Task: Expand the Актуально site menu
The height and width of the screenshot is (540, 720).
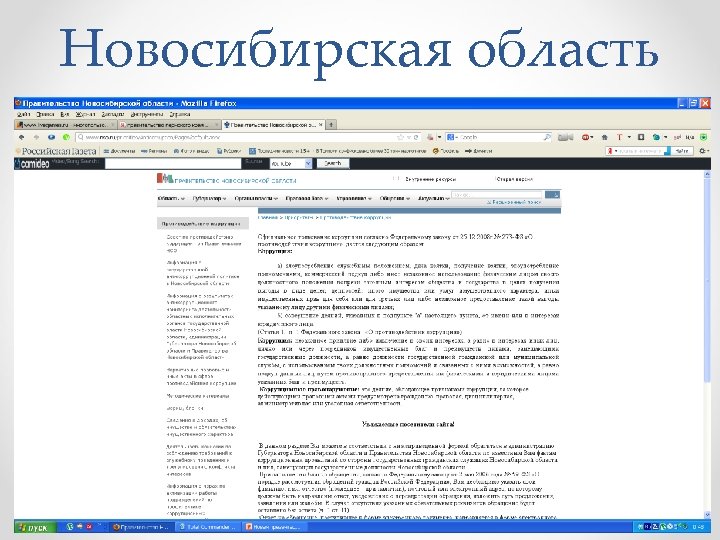Action: tap(433, 198)
